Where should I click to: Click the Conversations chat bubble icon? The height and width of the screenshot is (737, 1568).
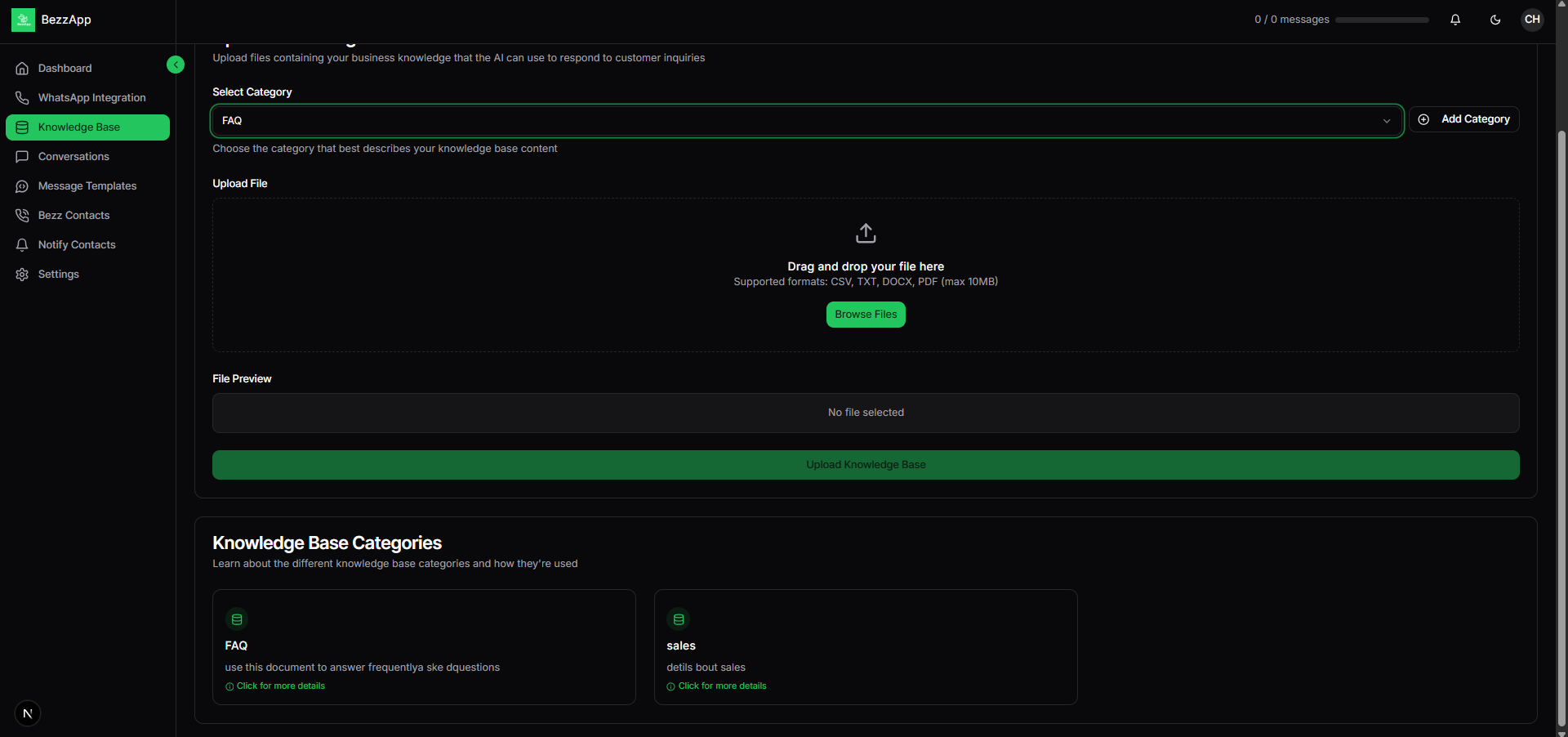[x=22, y=157]
